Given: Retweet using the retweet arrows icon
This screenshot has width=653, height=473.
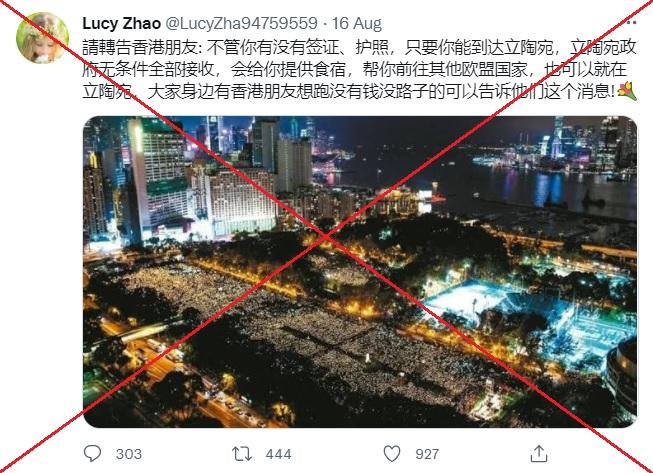Looking at the screenshot, I should 242,454.
